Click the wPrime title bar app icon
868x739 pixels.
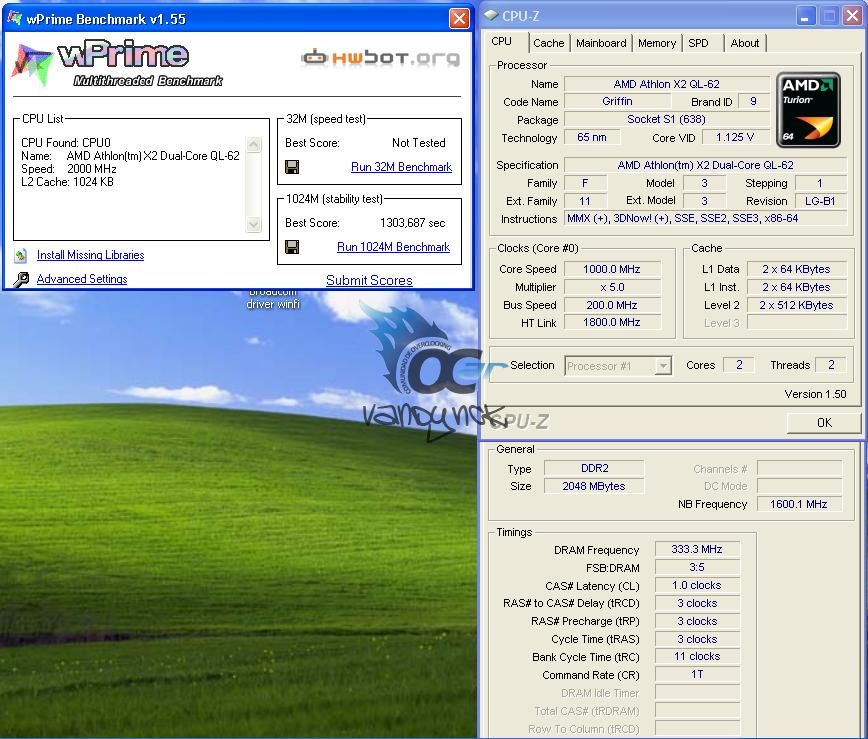point(15,18)
